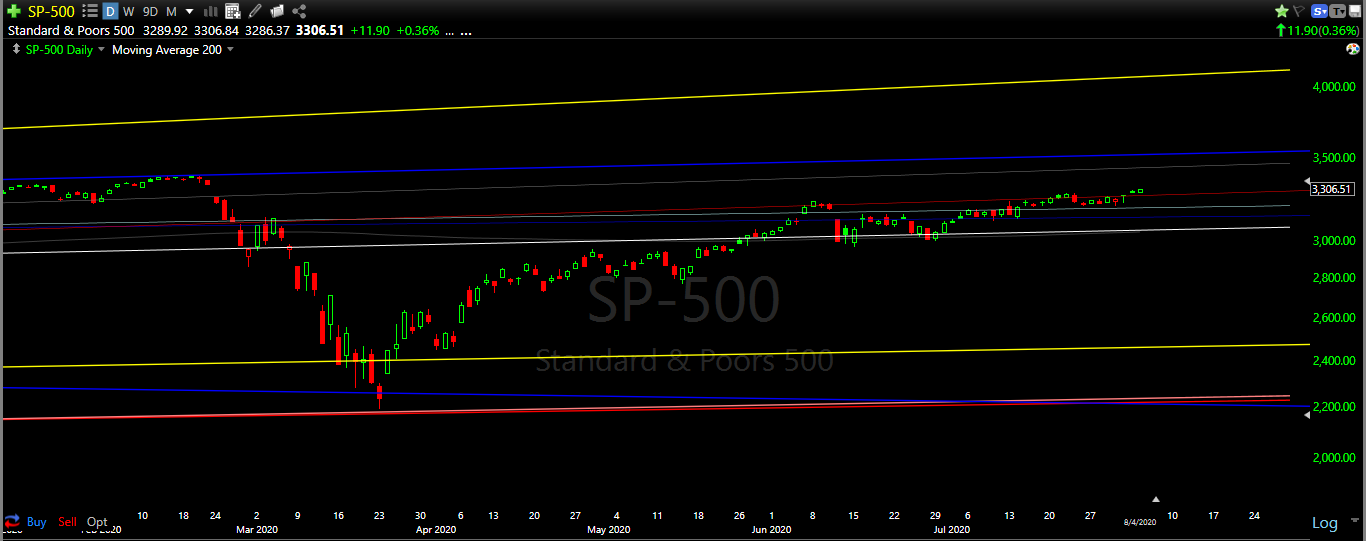
Task: Click the low price 3286.37
Action: click(x=268, y=30)
